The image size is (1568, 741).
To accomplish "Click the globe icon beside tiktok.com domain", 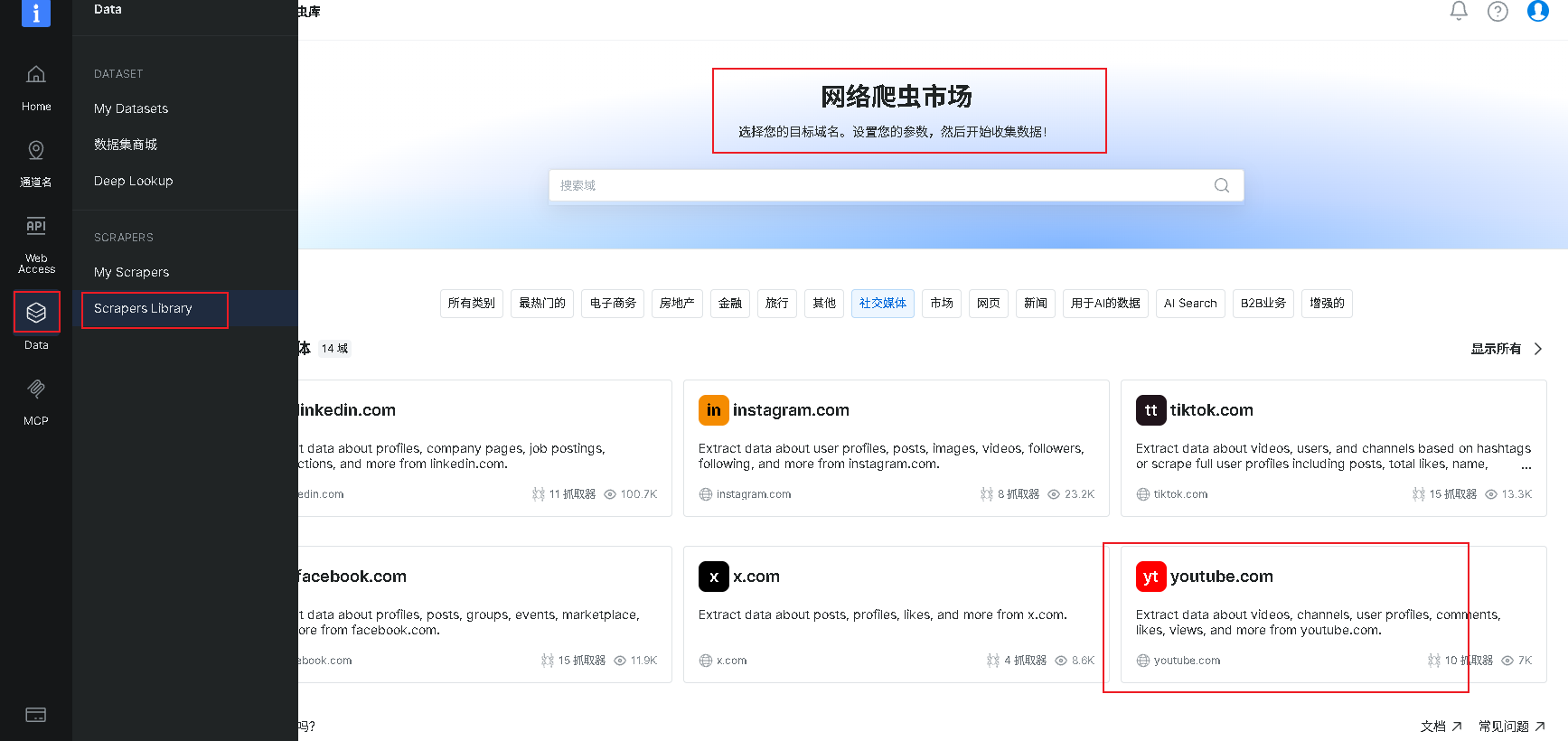I will tap(1143, 494).
